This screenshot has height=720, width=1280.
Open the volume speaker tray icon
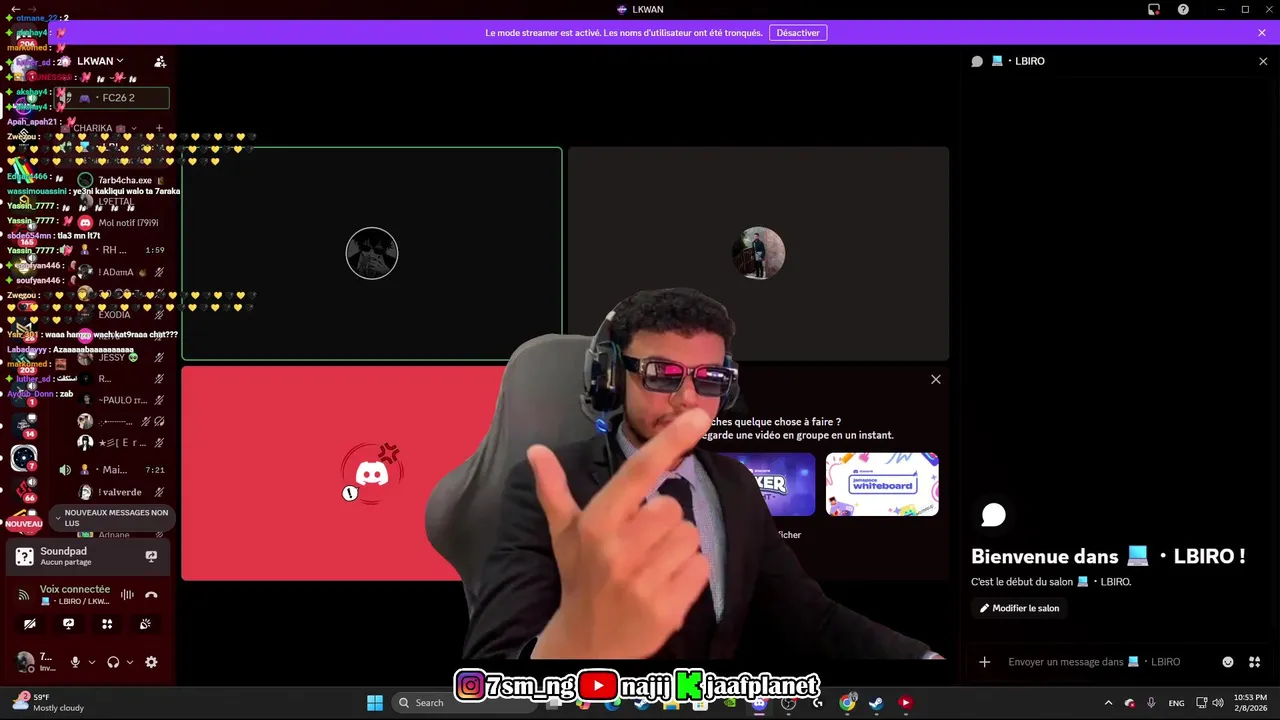click(1217, 702)
